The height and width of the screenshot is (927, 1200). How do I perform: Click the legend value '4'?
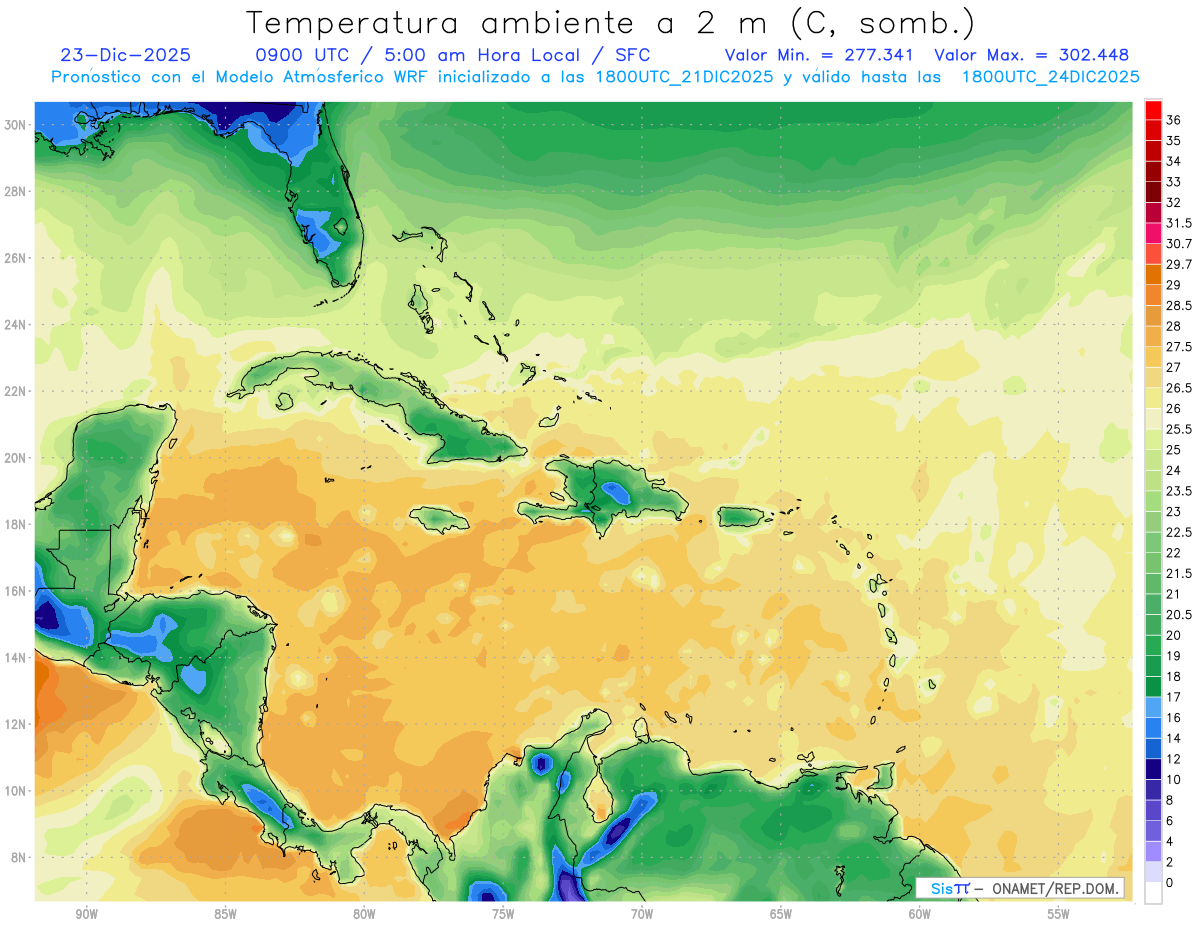(1170, 840)
